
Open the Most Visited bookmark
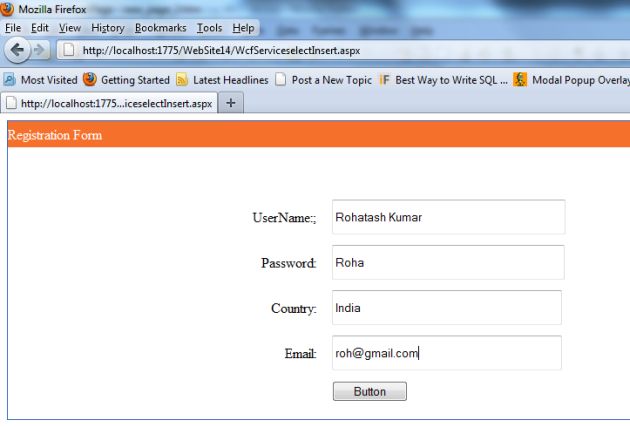click(x=41, y=80)
